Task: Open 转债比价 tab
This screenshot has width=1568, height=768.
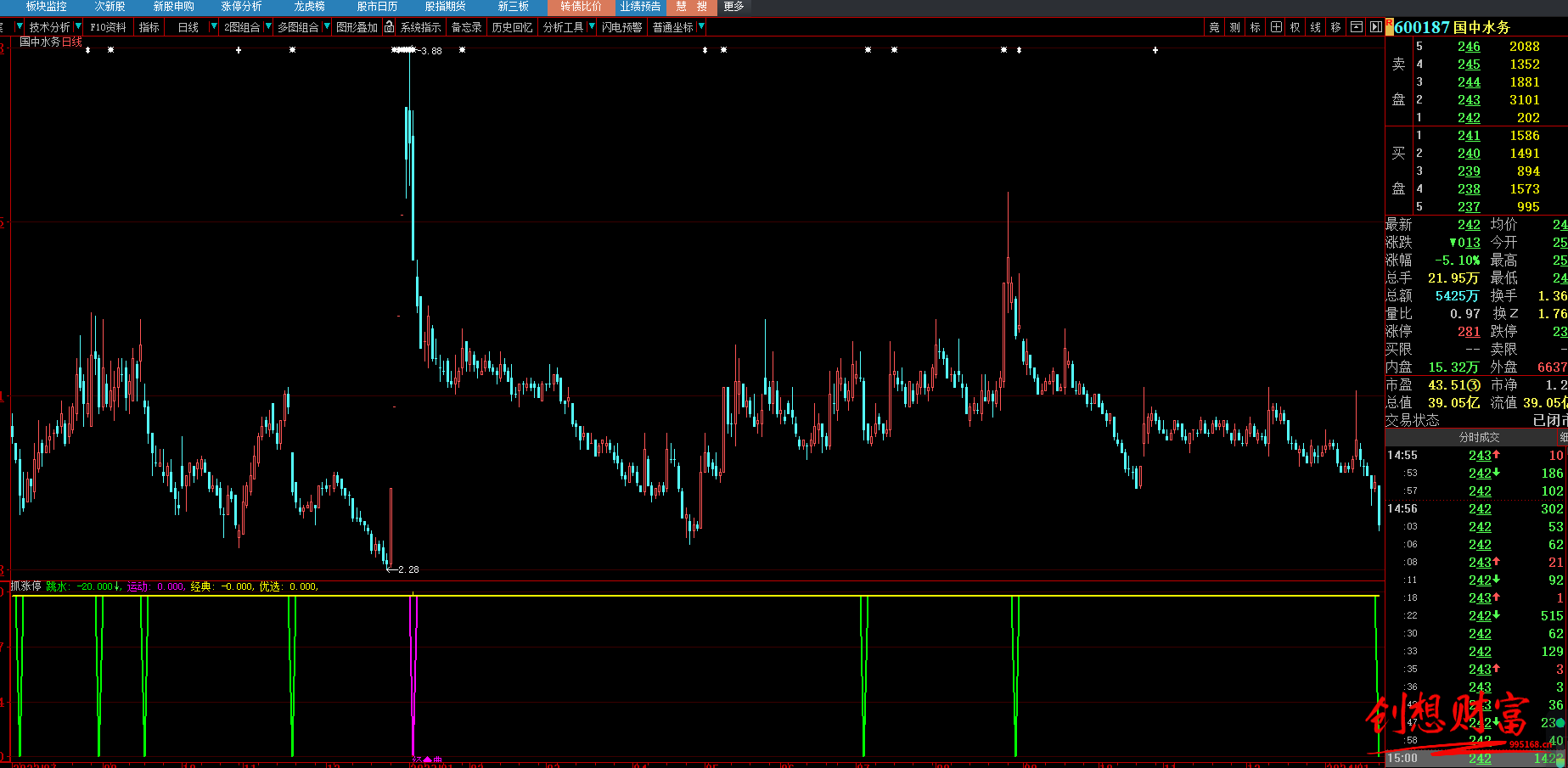Action: [x=581, y=7]
